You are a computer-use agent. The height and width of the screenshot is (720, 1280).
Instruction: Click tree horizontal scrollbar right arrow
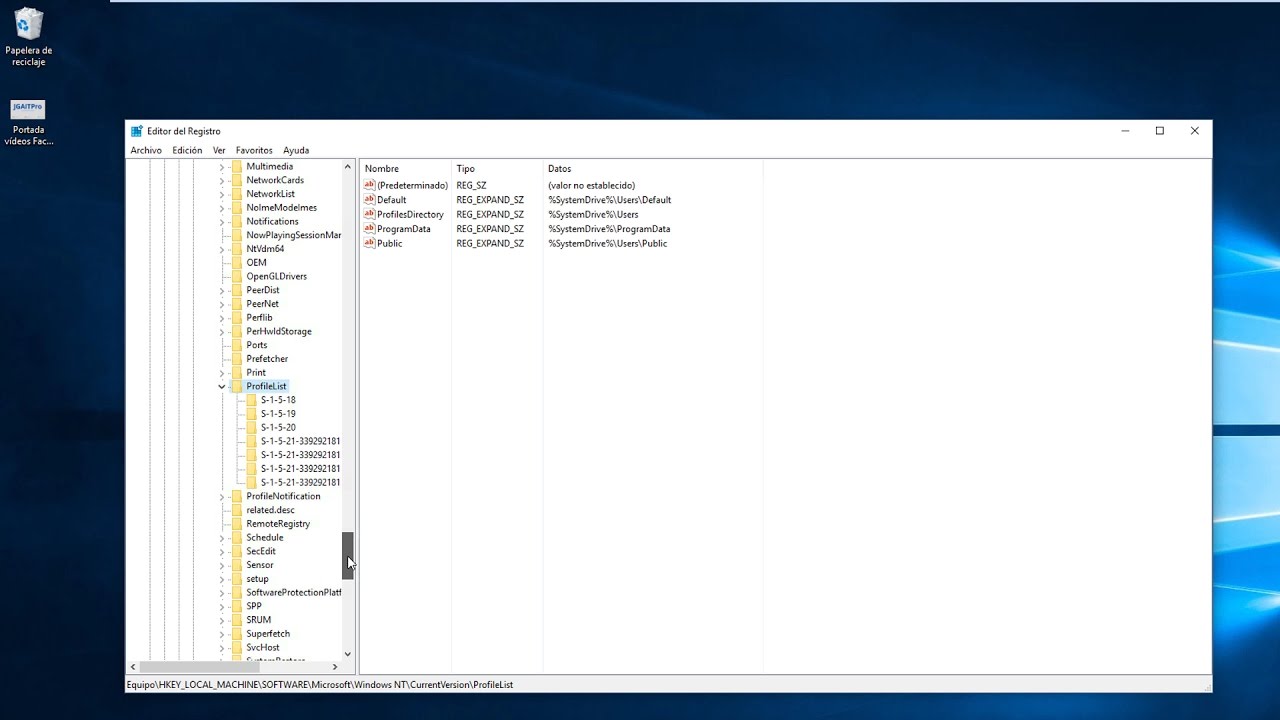pyautogui.click(x=335, y=666)
